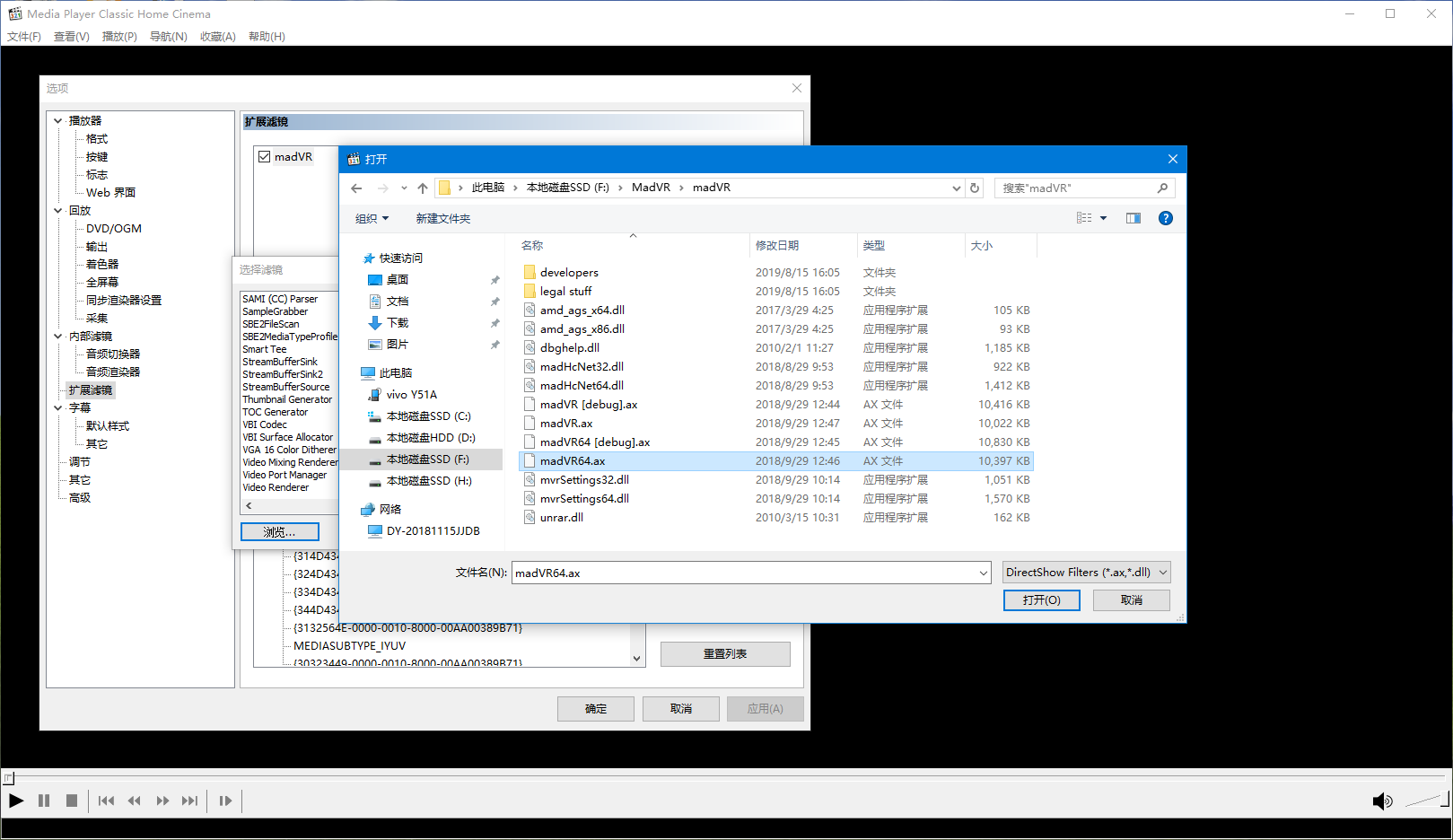This screenshot has height=840, width=1453.
Task: Expand the 组织 dropdown menu
Action: coord(372,219)
